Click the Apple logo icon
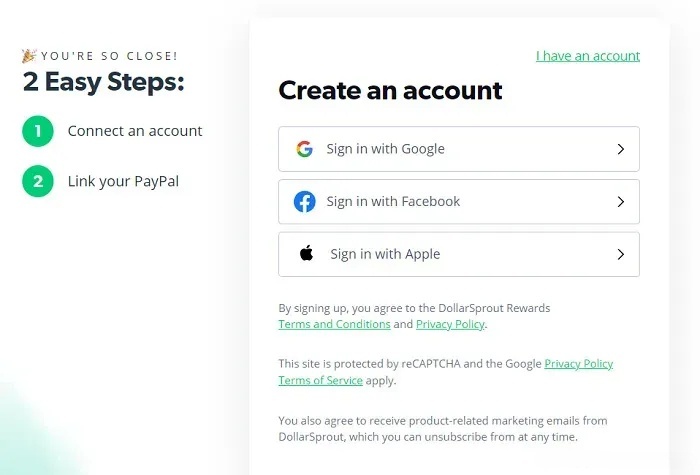 pyautogui.click(x=306, y=254)
